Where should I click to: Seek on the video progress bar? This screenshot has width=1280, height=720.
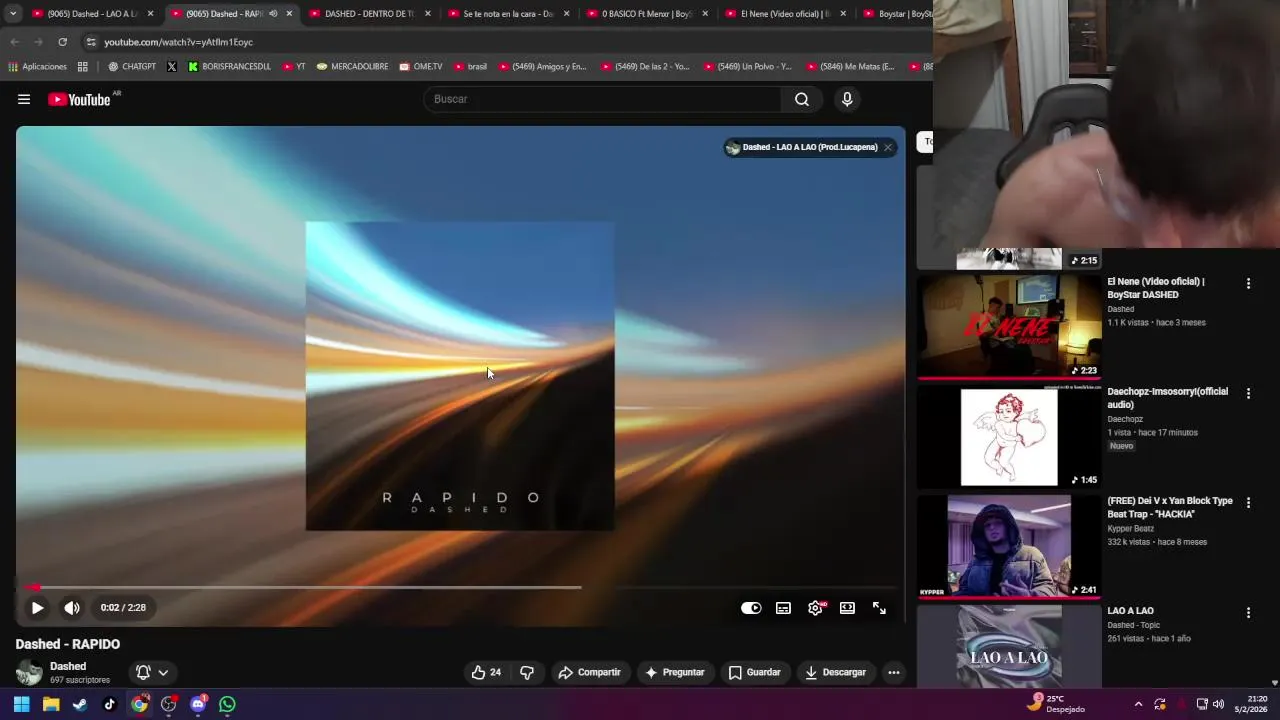point(460,587)
